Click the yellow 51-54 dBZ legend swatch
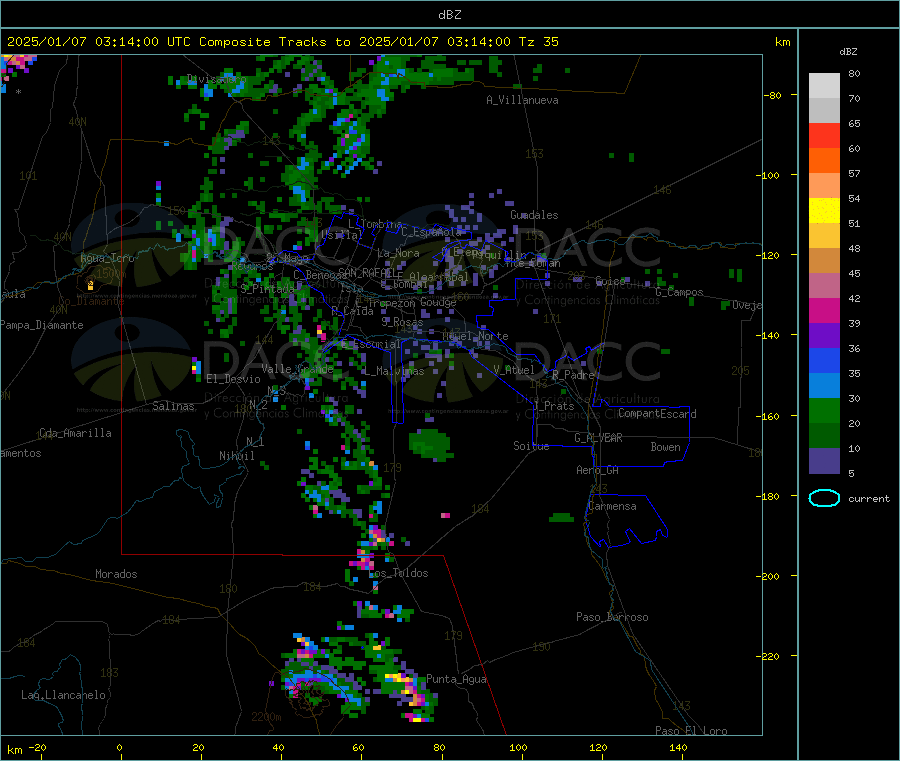This screenshot has width=900, height=761. 824,211
